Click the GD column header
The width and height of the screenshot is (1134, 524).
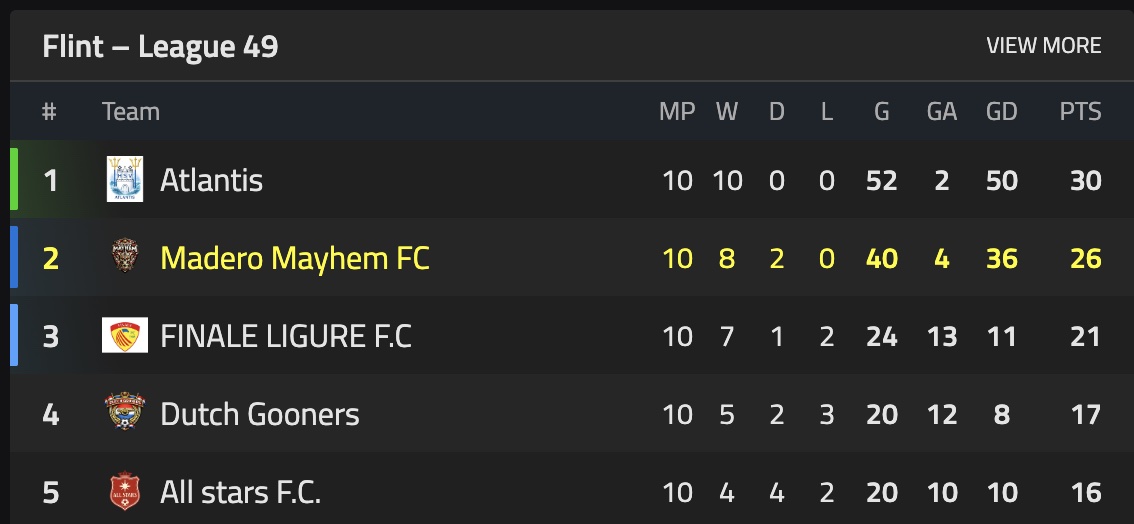(x=1001, y=112)
